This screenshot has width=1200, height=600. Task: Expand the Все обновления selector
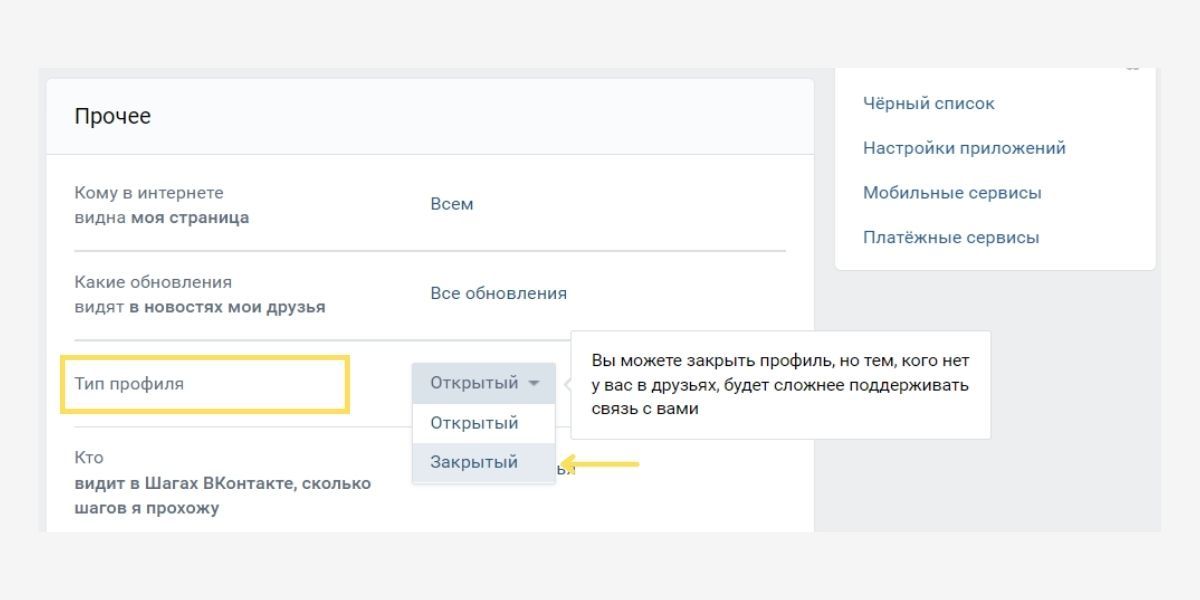pos(498,294)
